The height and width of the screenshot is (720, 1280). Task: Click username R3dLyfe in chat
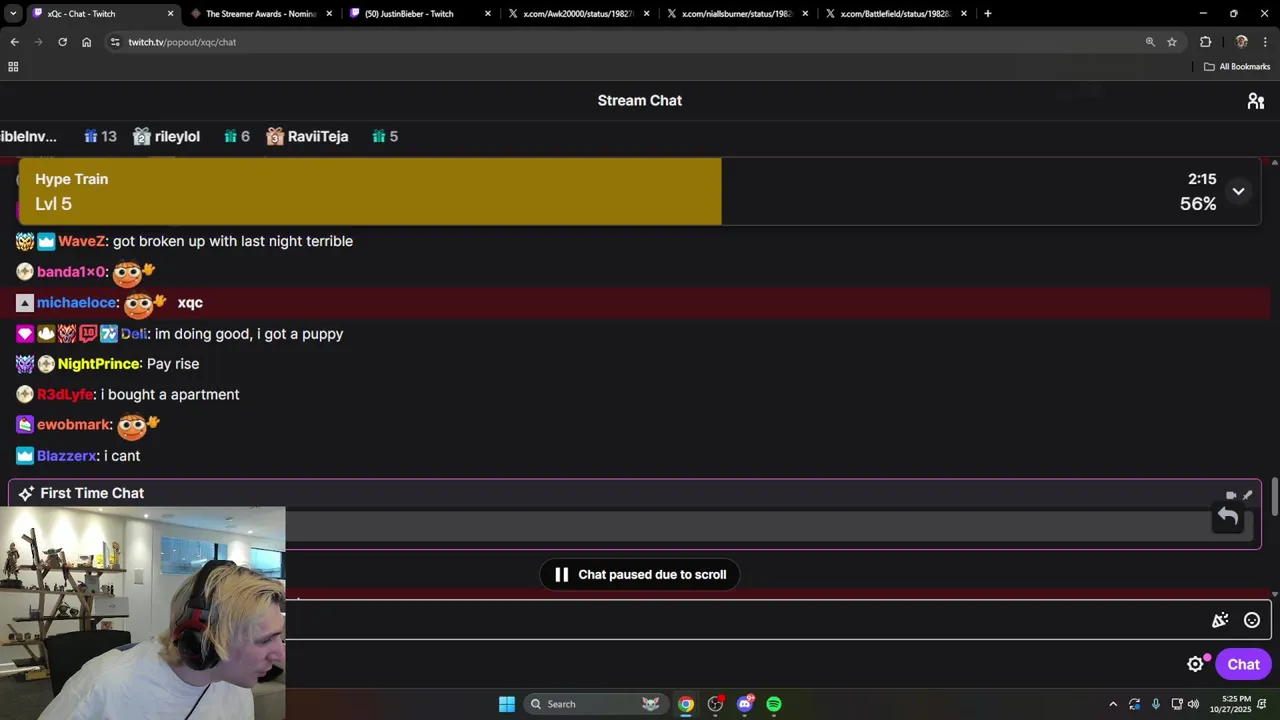[65, 395]
